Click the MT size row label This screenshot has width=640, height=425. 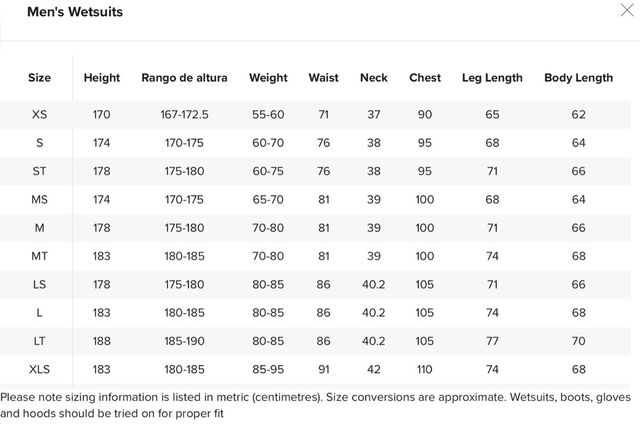(39, 257)
